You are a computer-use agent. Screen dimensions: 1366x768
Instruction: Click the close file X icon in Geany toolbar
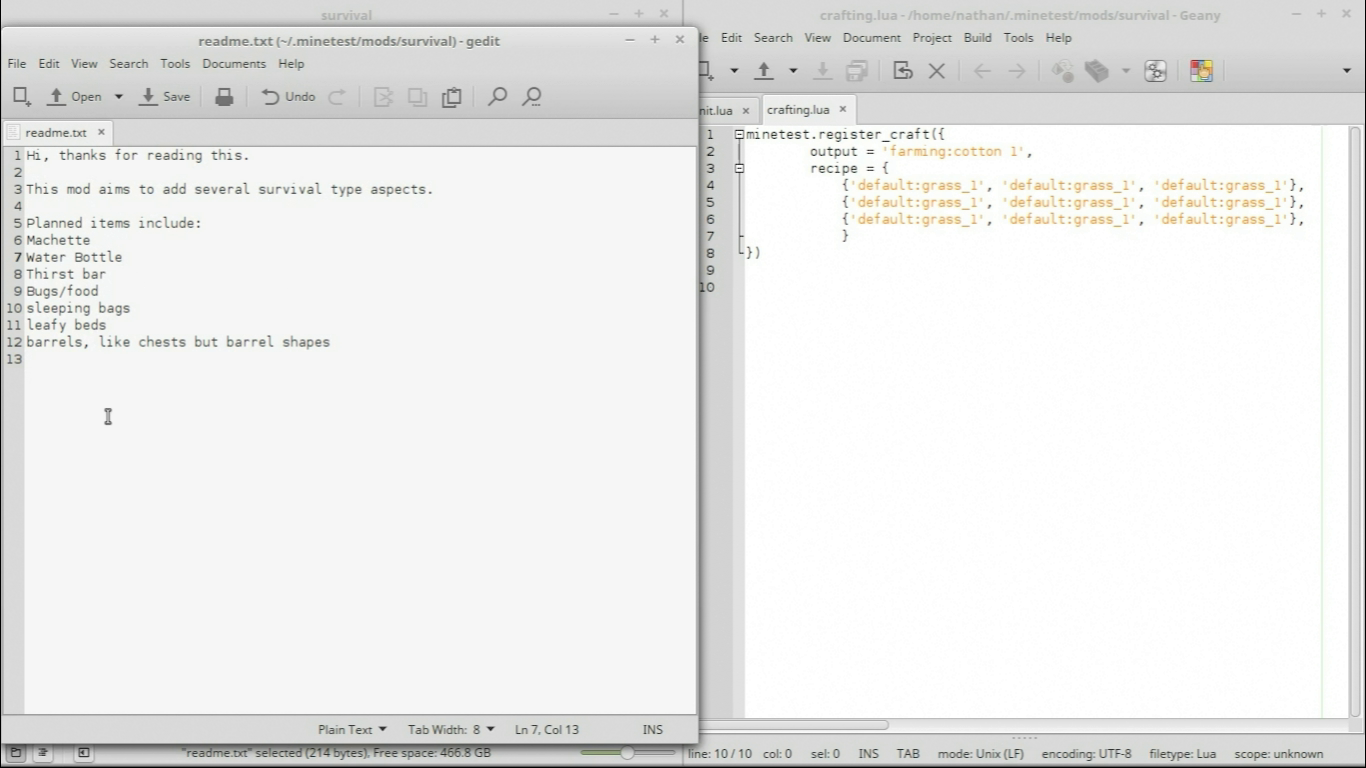[937, 71]
